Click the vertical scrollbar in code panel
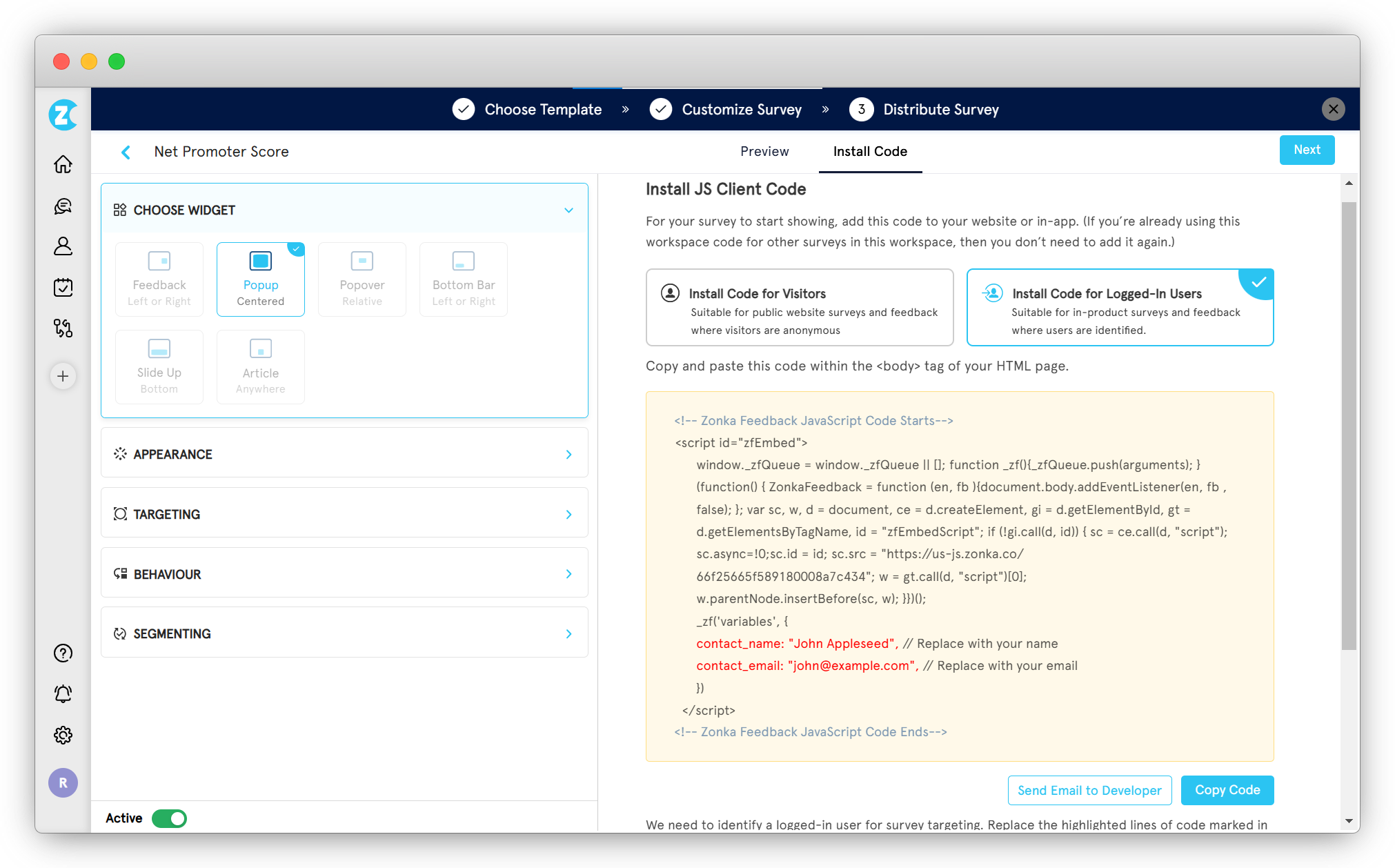The height and width of the screenshot is (868, 1395). click(1349, 425)
